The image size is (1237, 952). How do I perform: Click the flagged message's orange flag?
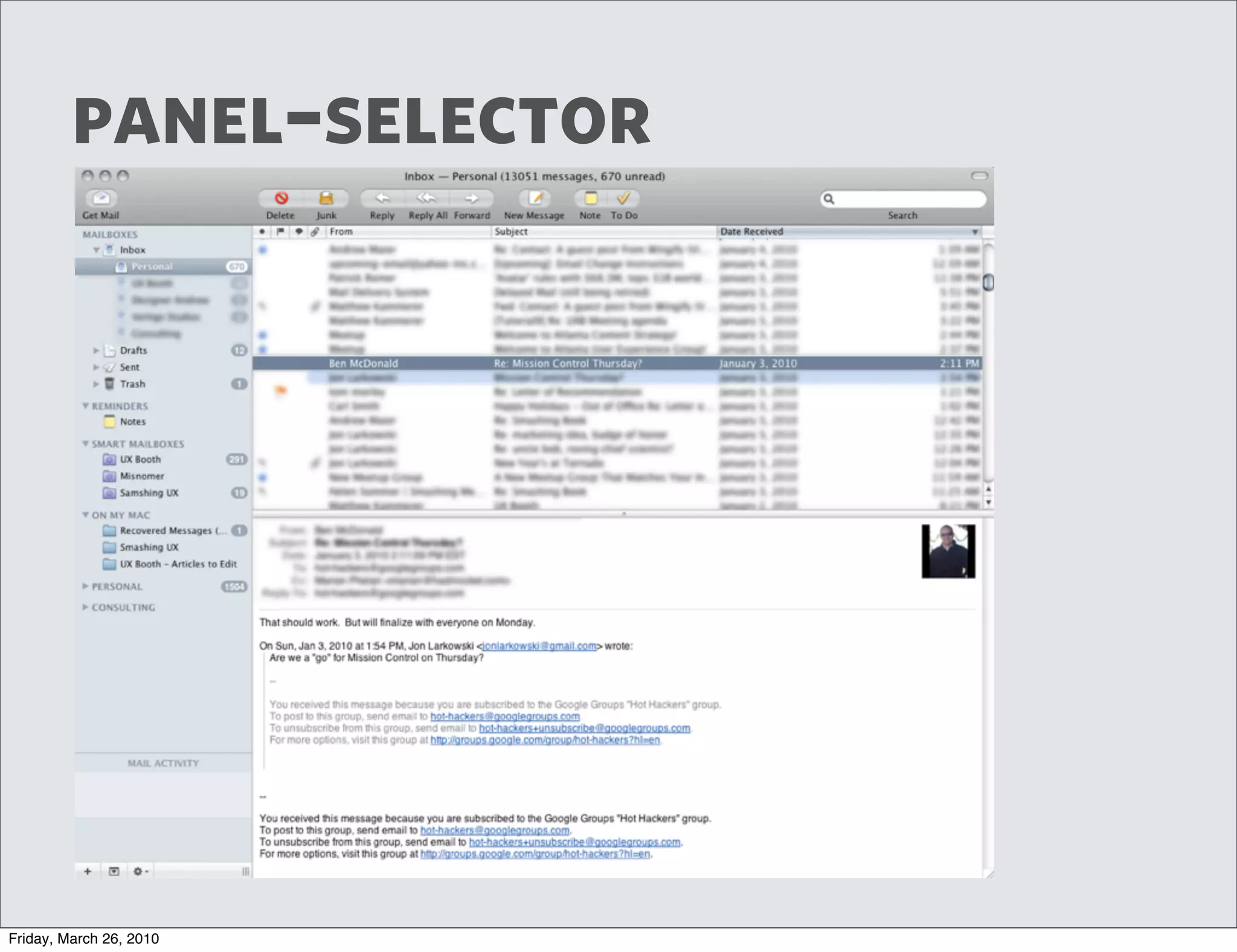(x=280, y=391)
